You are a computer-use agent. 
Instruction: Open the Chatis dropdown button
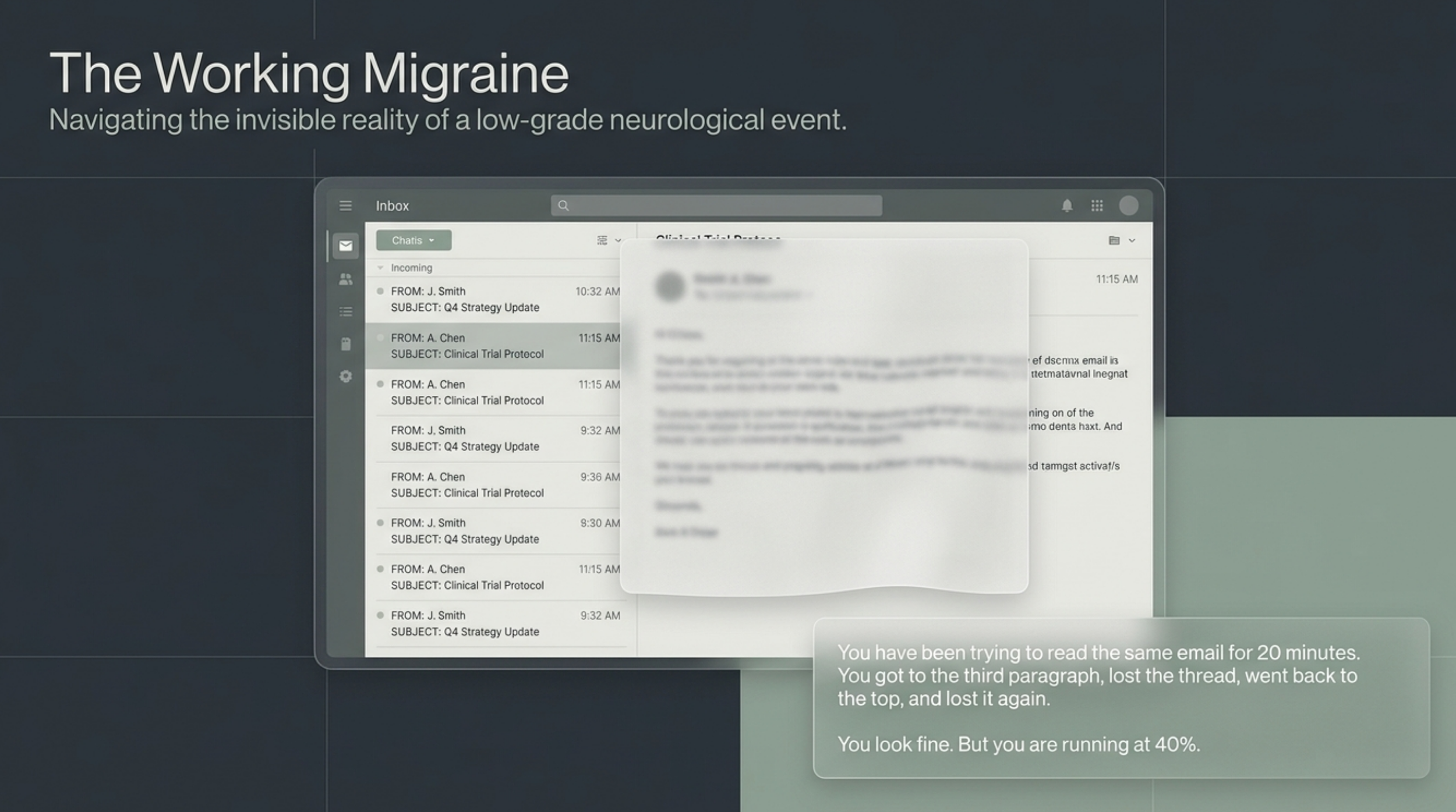click(414, 240)
